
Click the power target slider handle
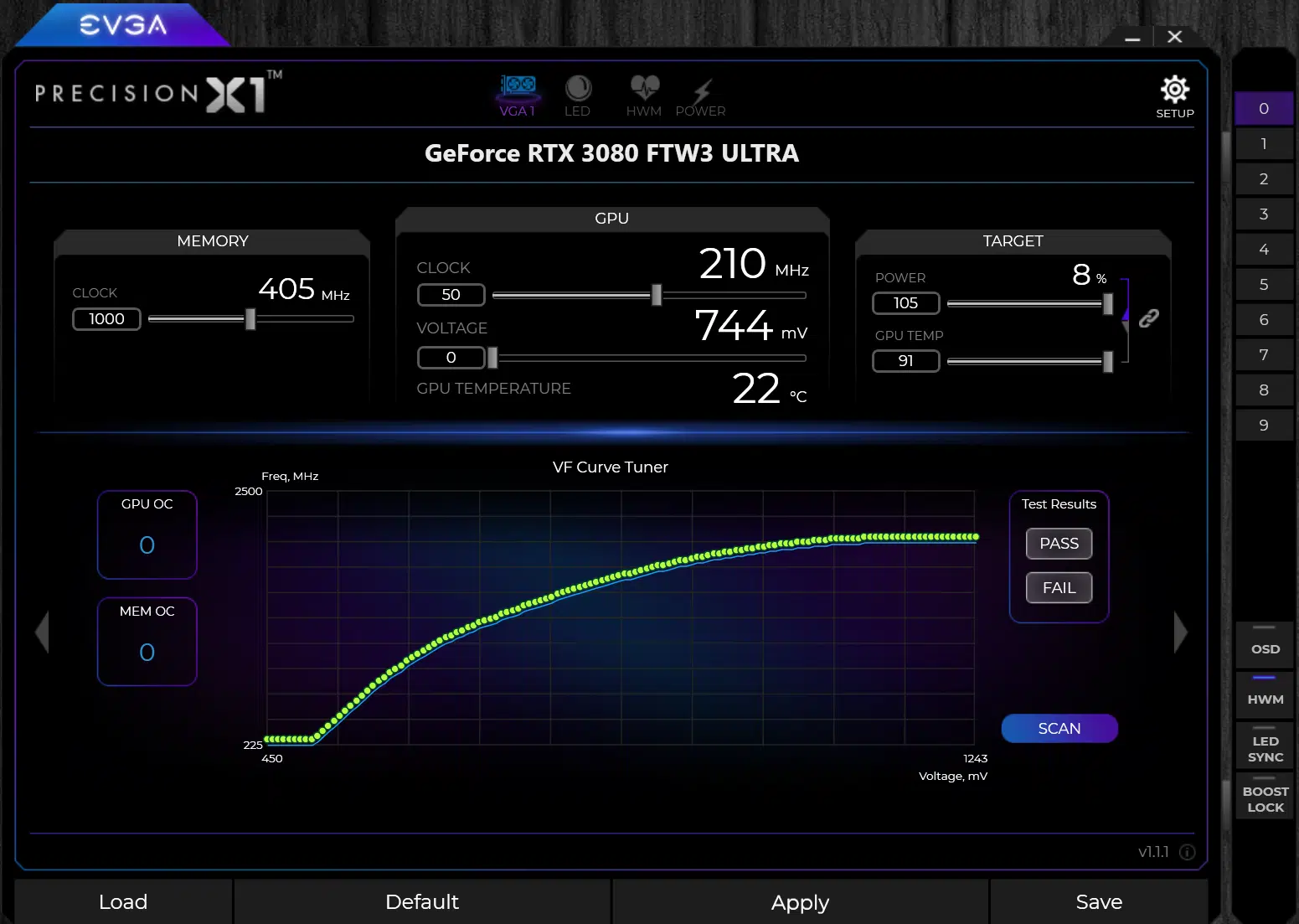coord(1108,303)
